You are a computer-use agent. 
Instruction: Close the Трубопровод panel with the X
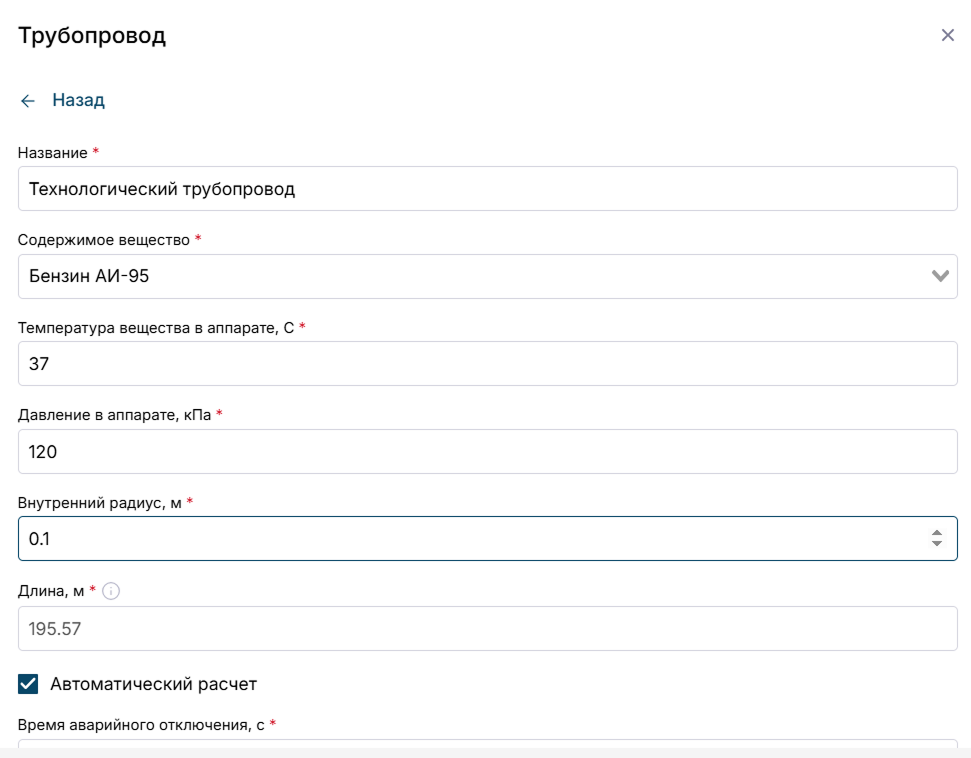tap(947, 35)
